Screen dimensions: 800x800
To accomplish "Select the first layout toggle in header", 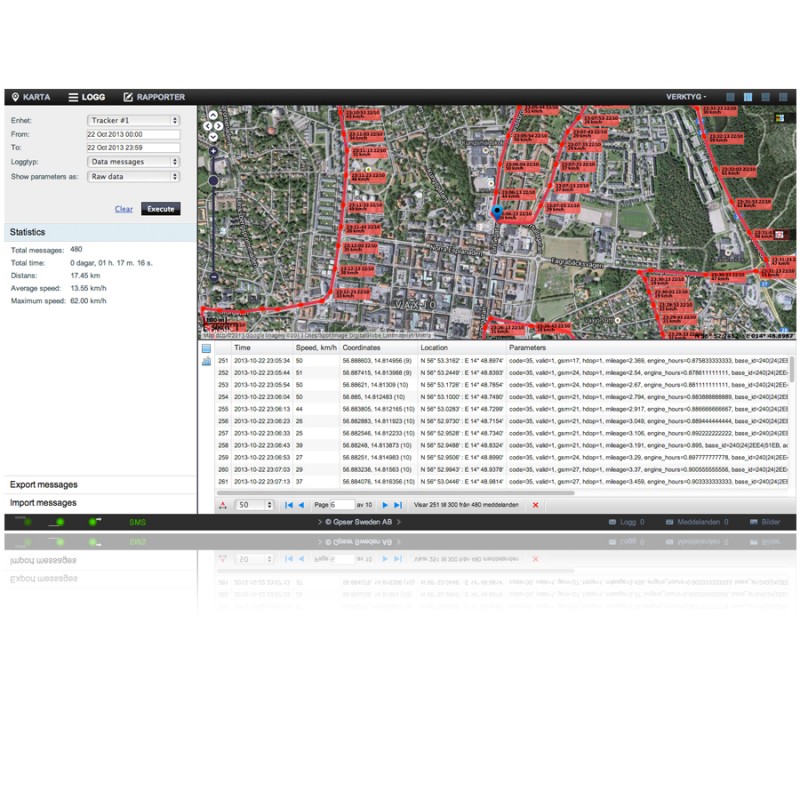I will click(x=731, y=97).
